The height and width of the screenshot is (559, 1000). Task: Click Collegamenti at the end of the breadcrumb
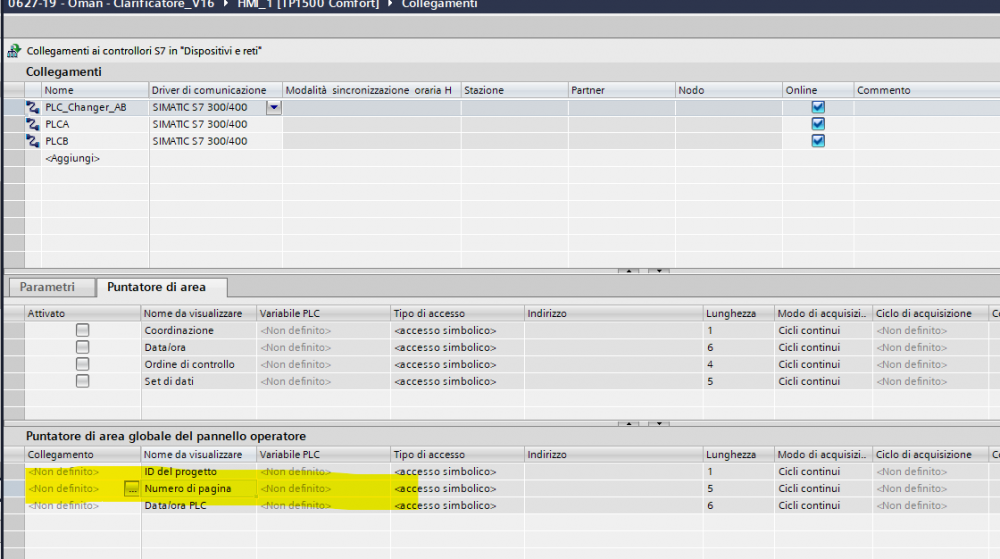pos(439,4)
